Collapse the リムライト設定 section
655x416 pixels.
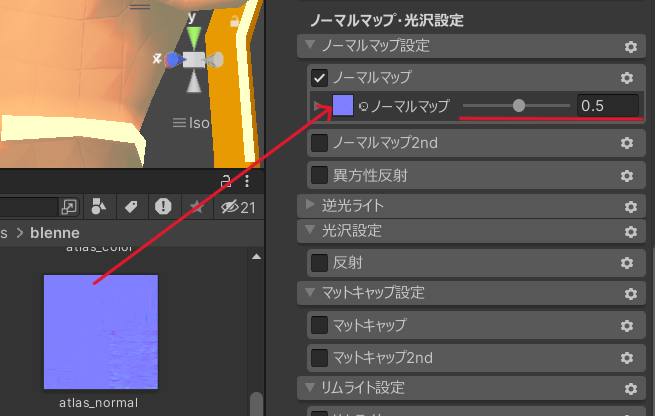tap(310, 387)
